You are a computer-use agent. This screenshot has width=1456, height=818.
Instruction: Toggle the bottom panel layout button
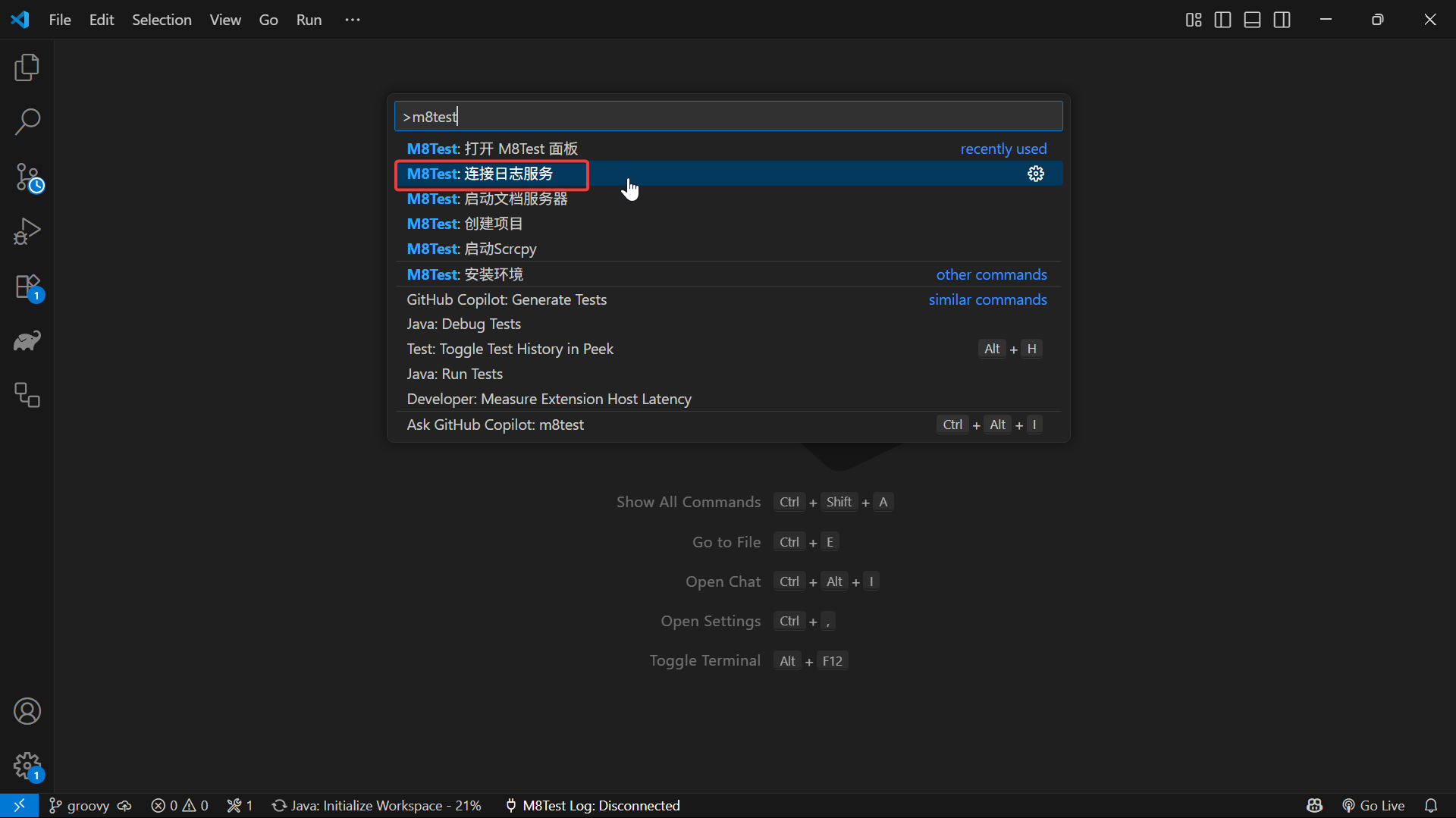coord(1252,20)
